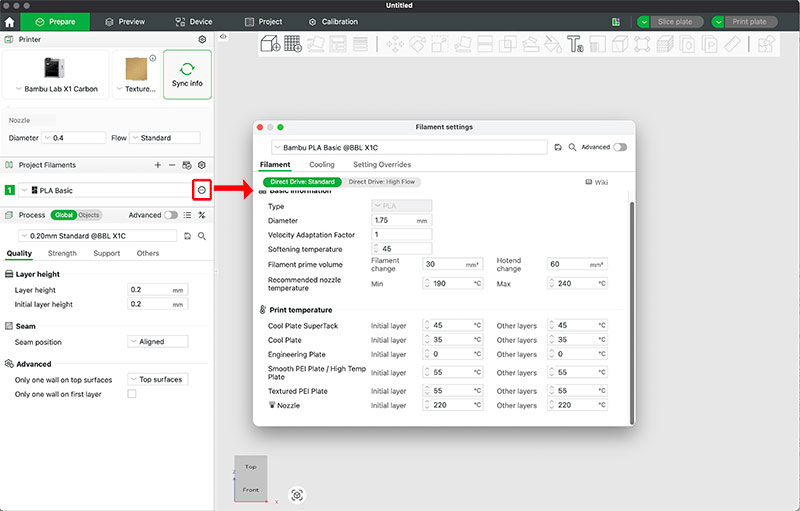Click the Add plate grid icon
The image size is (800, 511).
coord(293,44)
